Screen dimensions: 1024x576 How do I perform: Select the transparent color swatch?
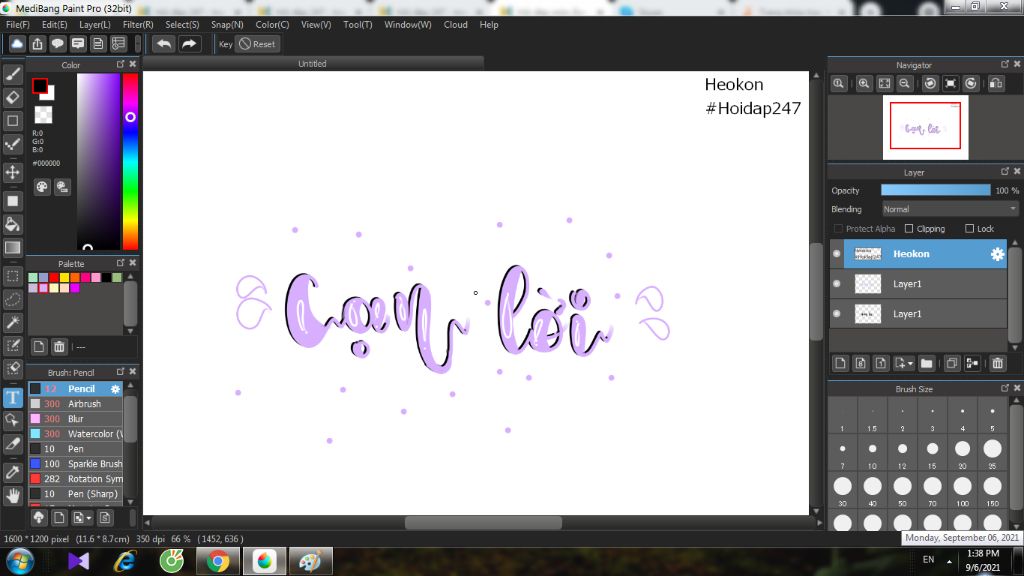coord(43,114)
